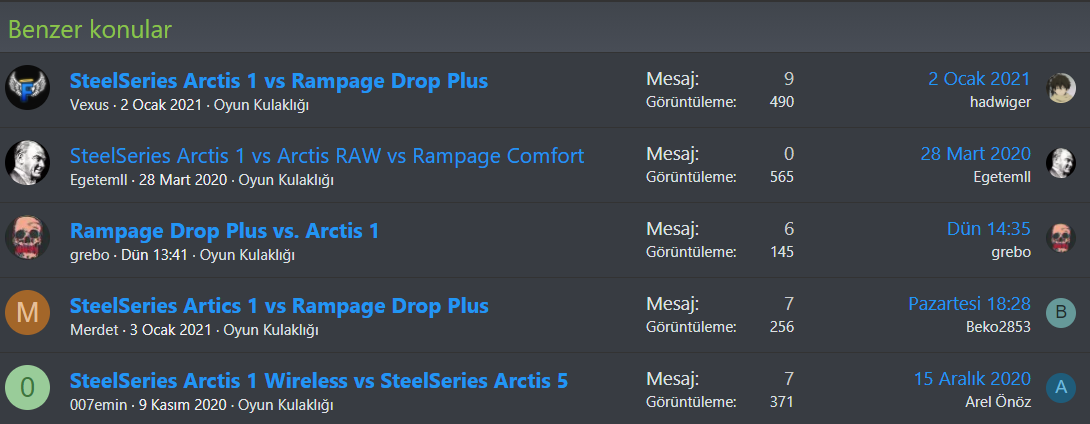Click Egetemll's thread starter avatar
Image resolution: width=1090 pixels, height=424 pixels.
(x=27, y=163)
